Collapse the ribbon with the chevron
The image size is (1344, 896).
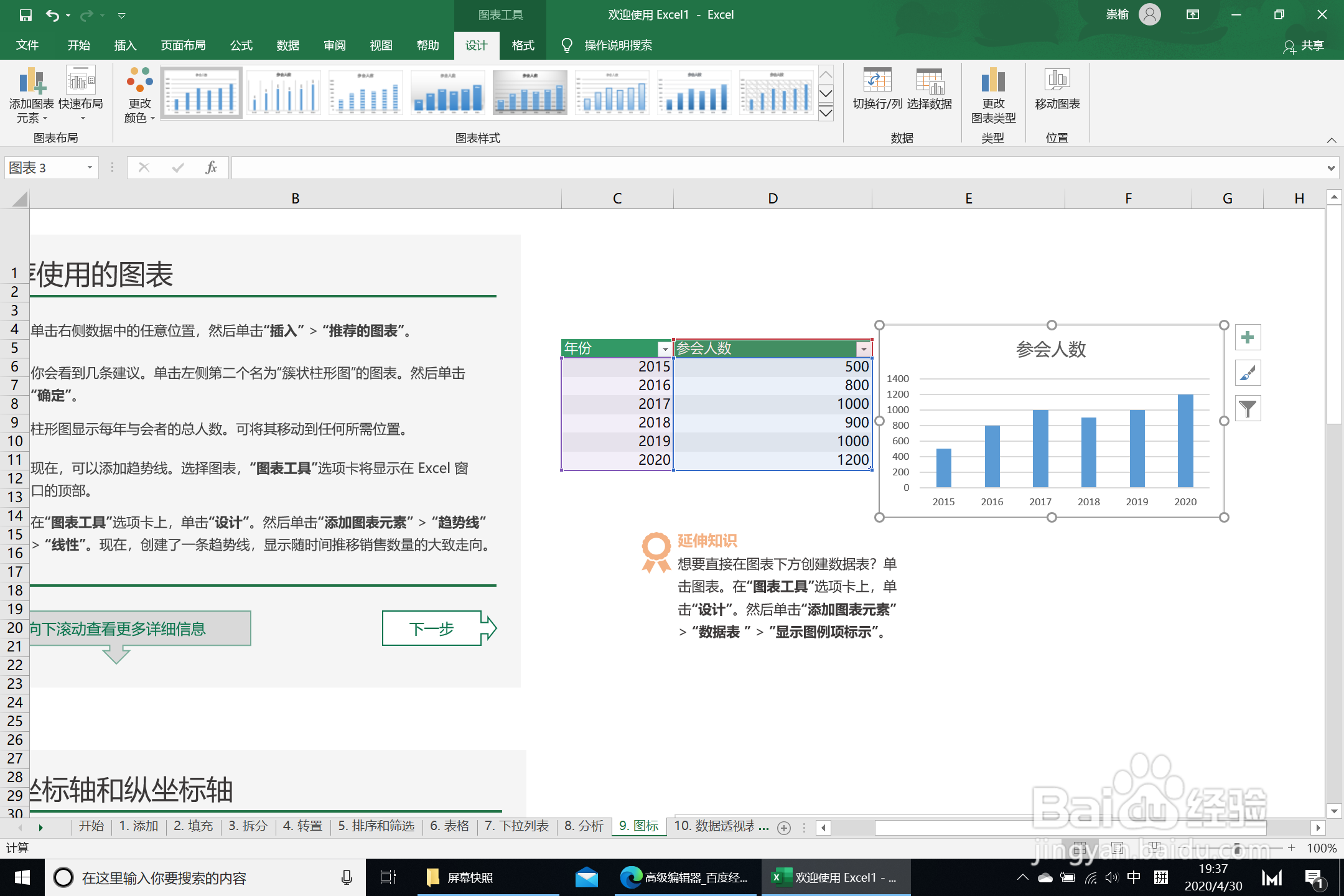click(1332, 140)
